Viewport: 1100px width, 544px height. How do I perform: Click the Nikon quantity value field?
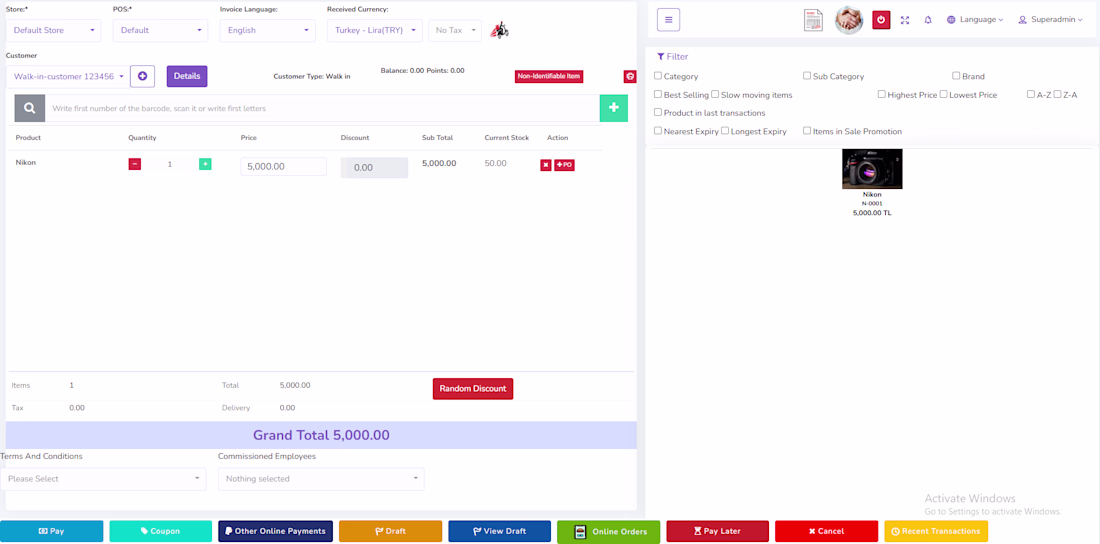[x=170, y=164]
